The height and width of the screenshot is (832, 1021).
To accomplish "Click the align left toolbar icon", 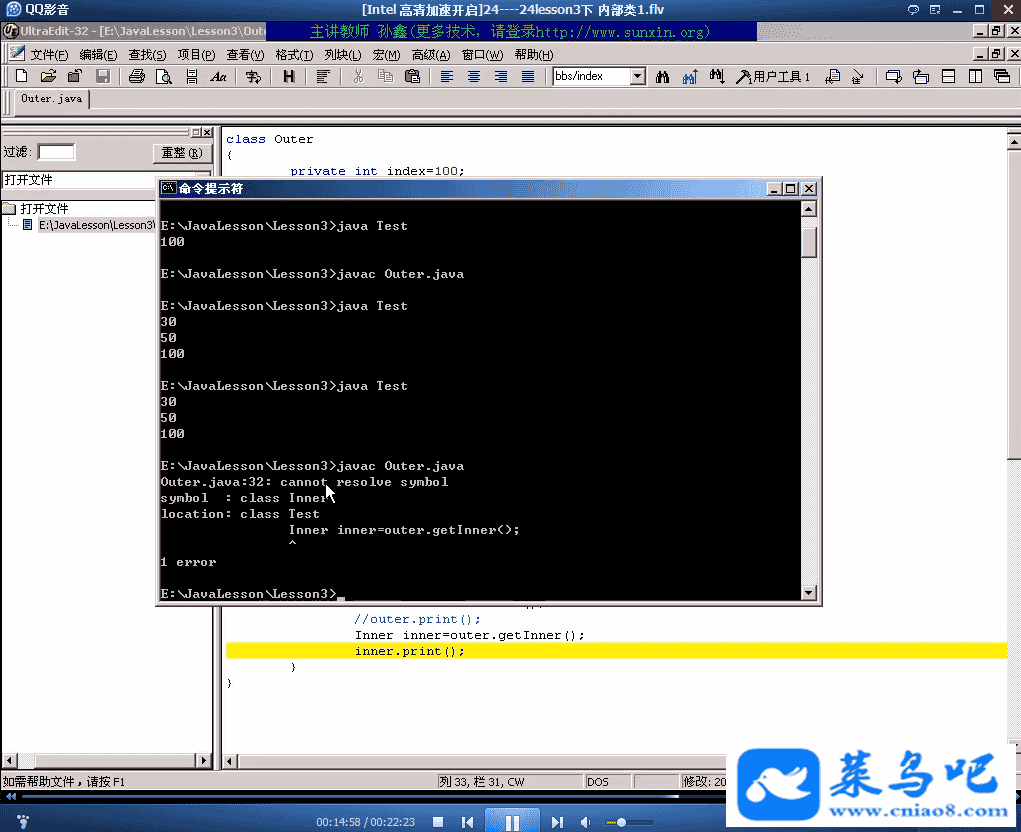I will 447,76.
